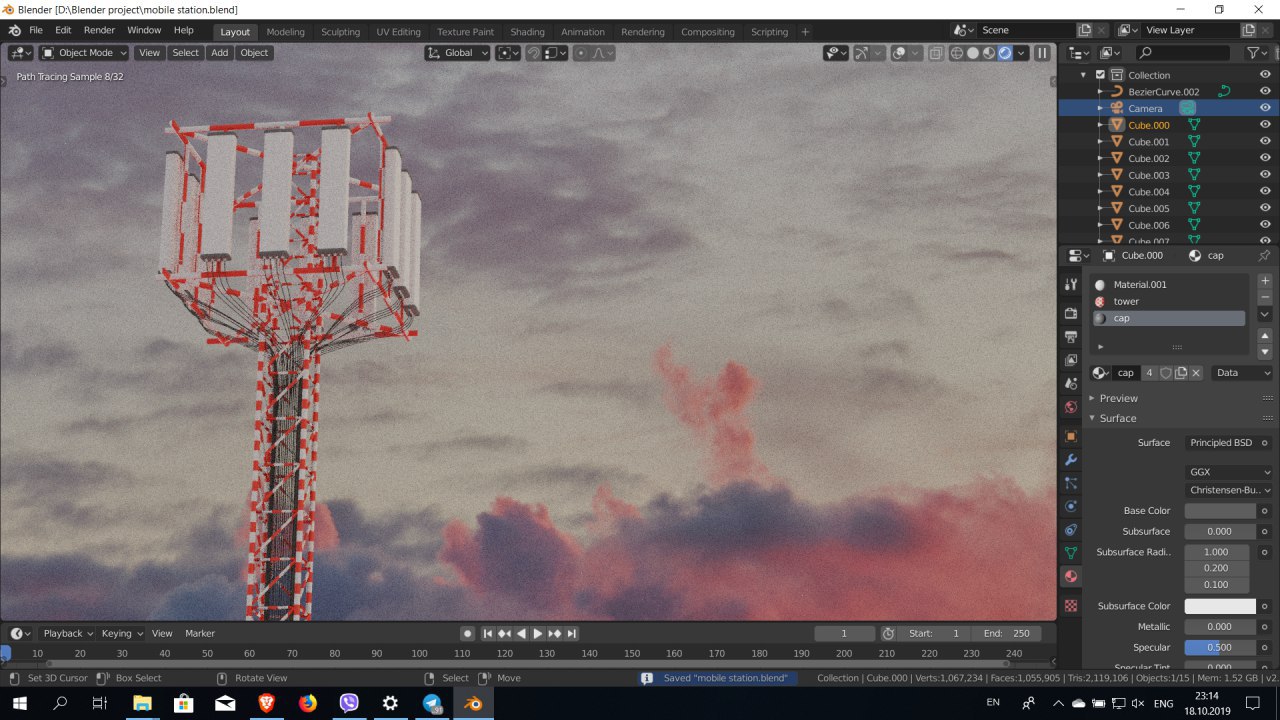Open the Particles properties tab
1280x720 pixels.
pos(1071,483)
